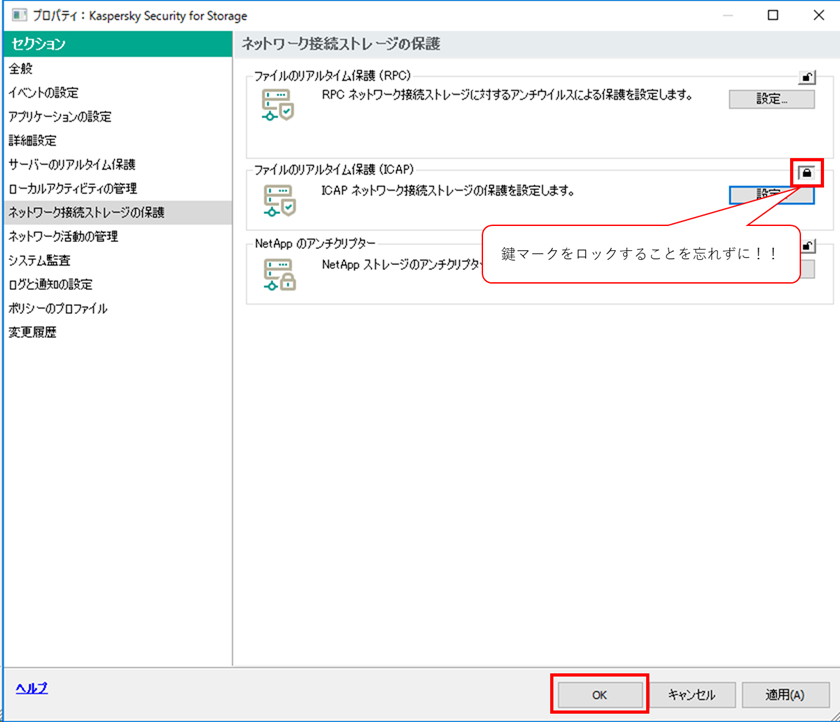Image resolution: width=840 pixels, height=722 pixels.
Task: Open 設定 for ICAP file protection
Action: 771,195
